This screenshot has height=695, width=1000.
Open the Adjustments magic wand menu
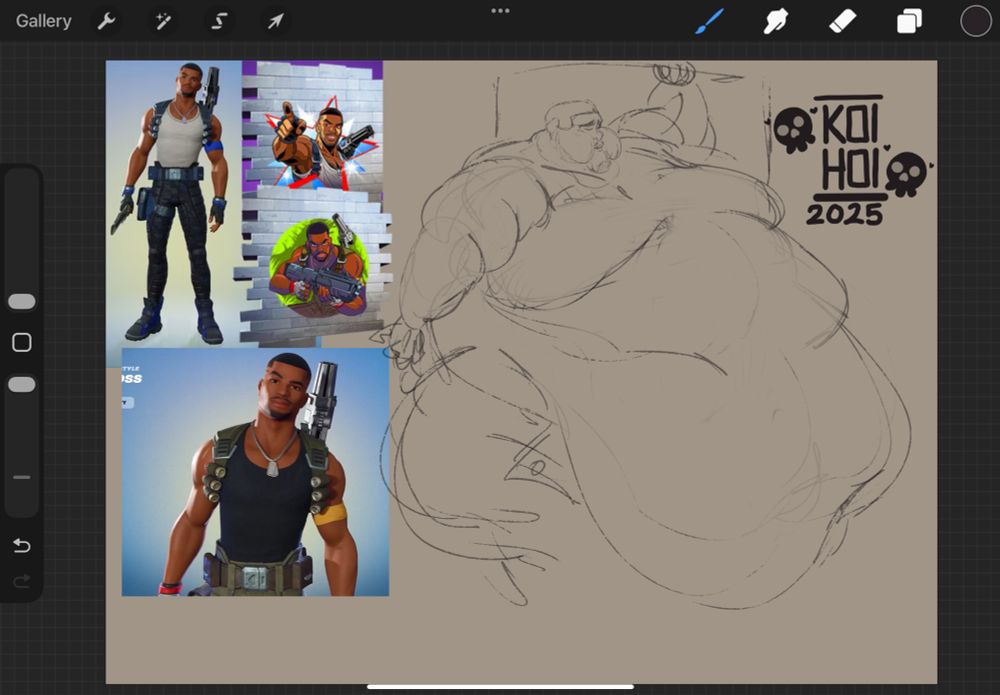click(x=163, y=21)
